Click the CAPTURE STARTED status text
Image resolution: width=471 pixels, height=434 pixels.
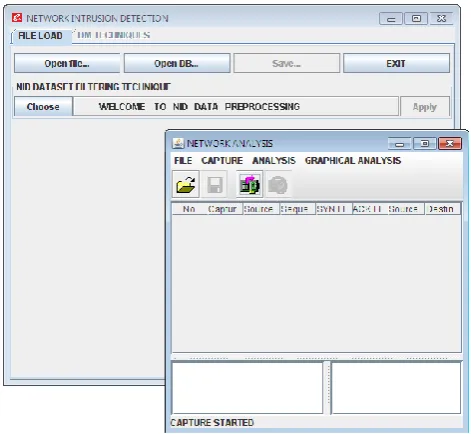pyautogui.click(x=212, y=423)
